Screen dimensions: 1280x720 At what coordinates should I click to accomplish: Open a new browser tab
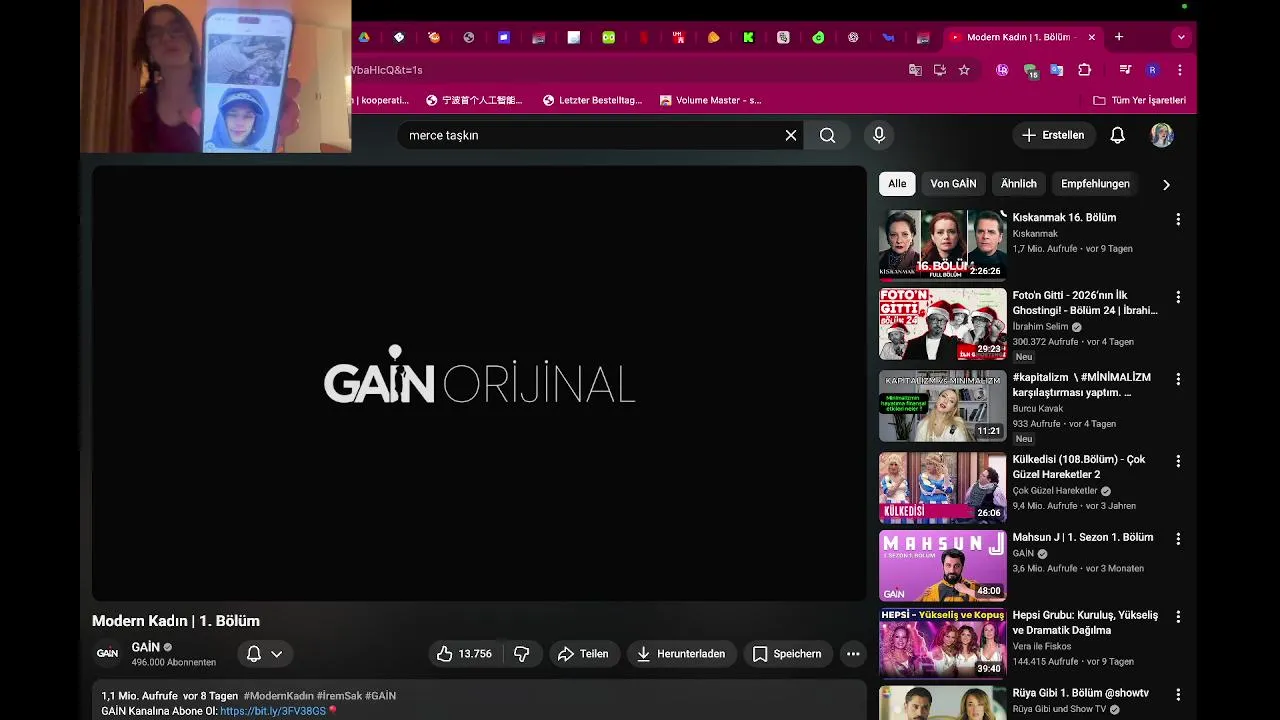[1119, 37]
